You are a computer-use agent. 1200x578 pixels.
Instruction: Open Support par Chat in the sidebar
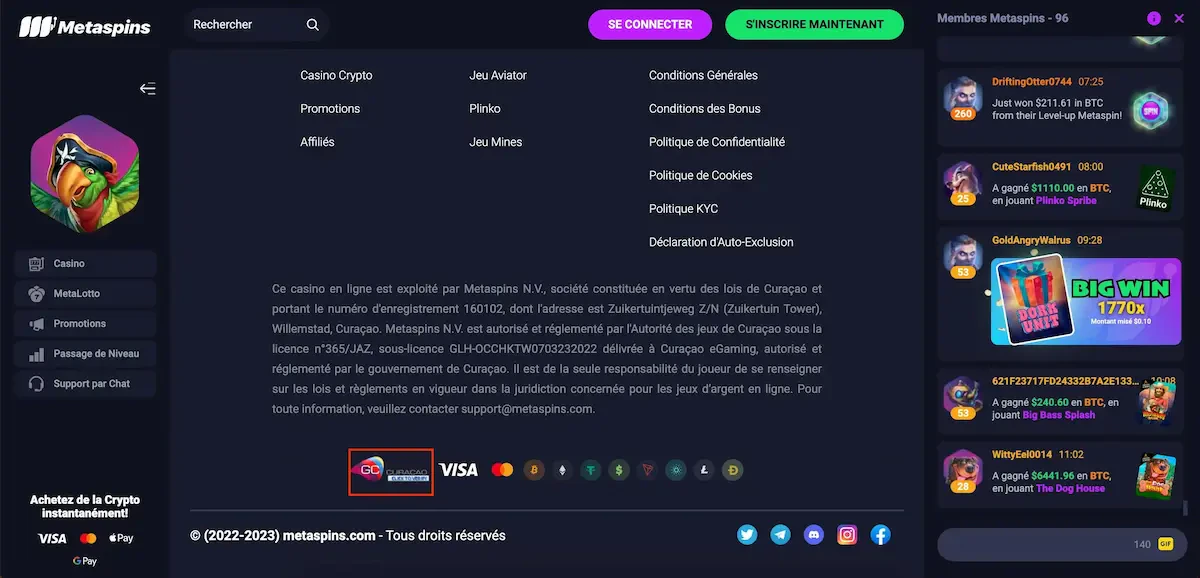[x=85, y=384]
